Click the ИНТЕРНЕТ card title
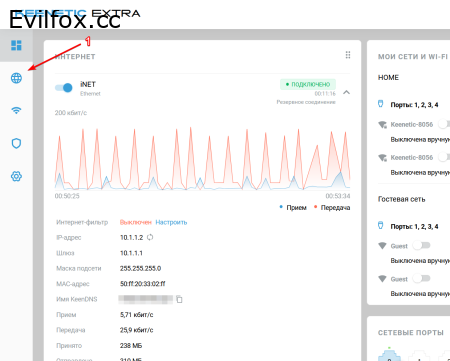The image size is (450, 361). pos(75,57)
